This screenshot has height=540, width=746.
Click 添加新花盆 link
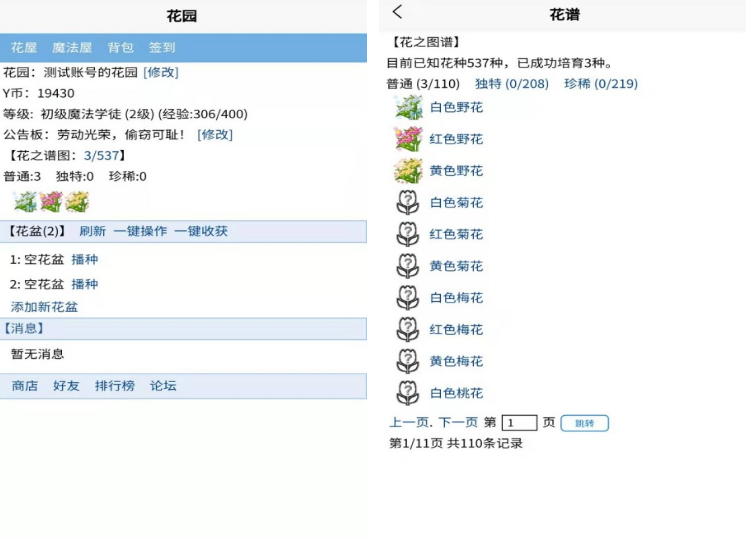(x=44, y=307)
